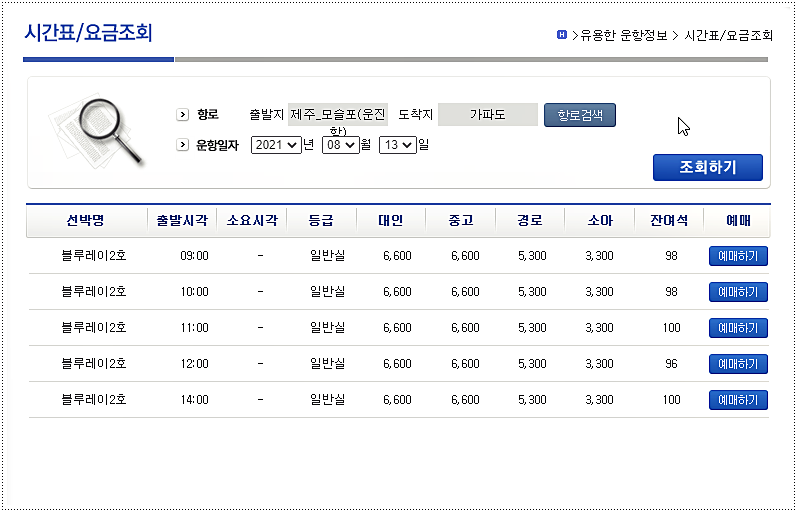The image size is (797, 512).
Task: Click 유용한 운항정보 breadcrumb link
Action: (x=624, y=35)
